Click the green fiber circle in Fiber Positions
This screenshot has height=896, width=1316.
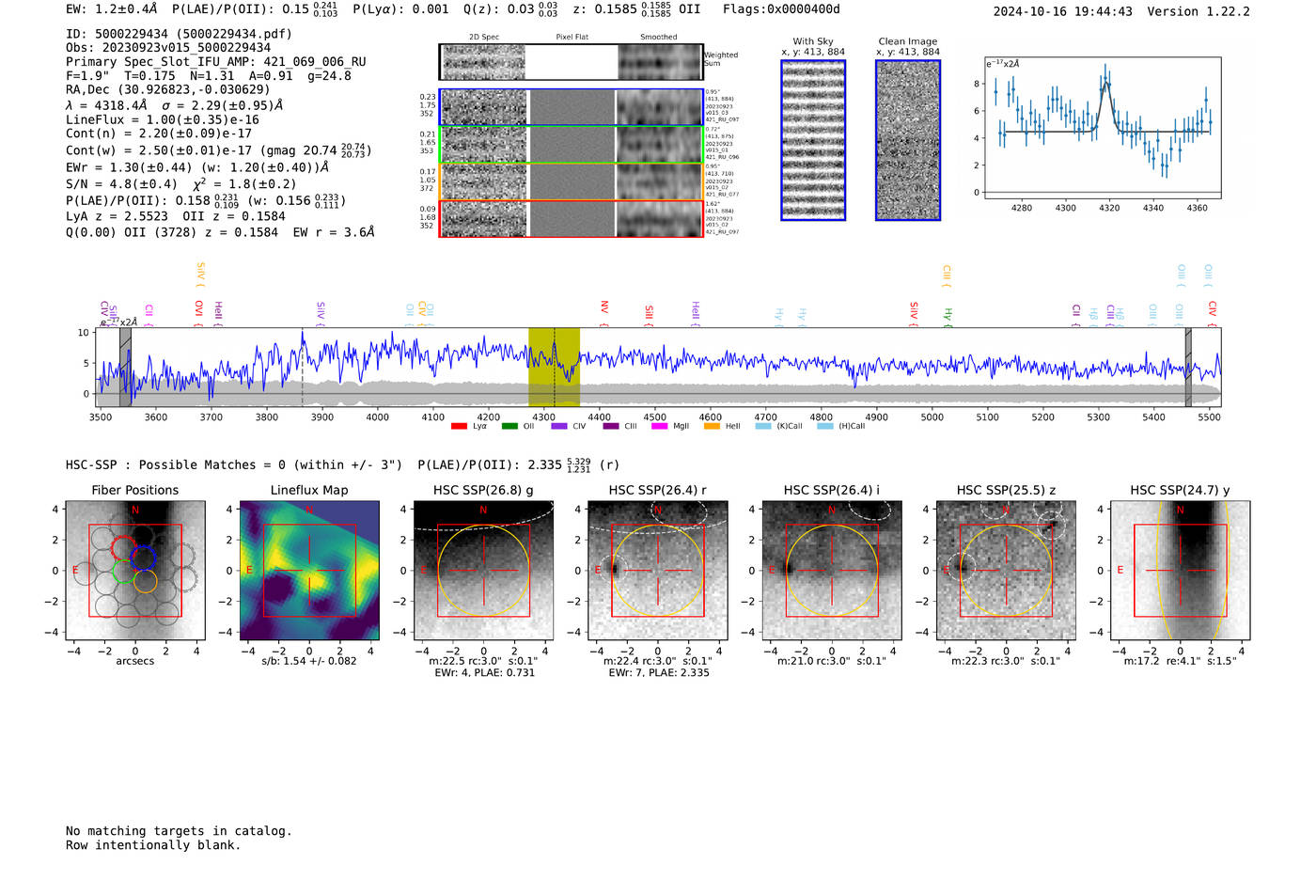124,570
